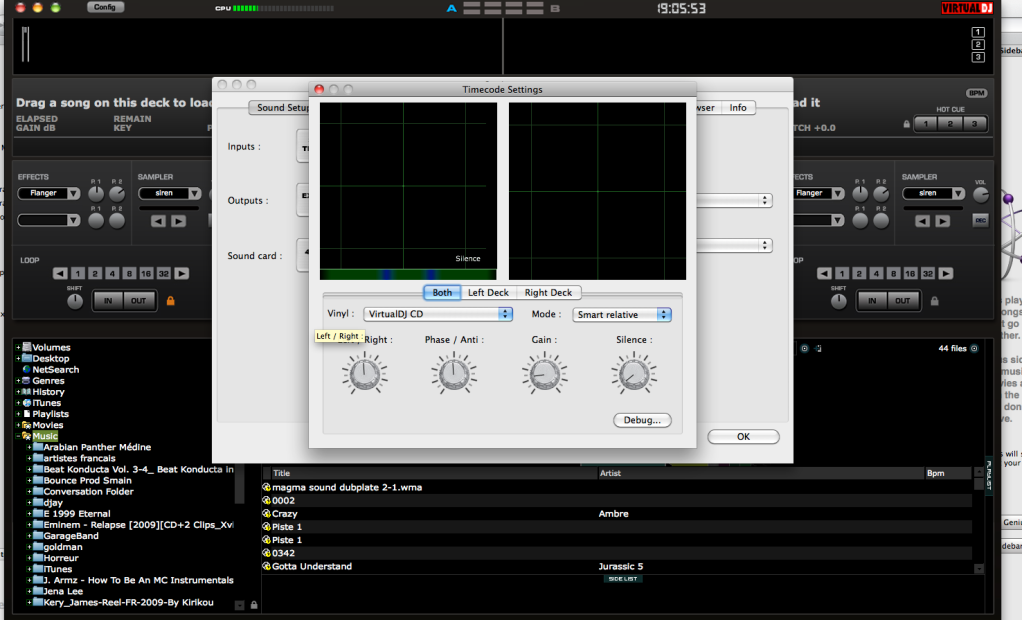Trigger hot cue 3 on right deck

(974, 124)
